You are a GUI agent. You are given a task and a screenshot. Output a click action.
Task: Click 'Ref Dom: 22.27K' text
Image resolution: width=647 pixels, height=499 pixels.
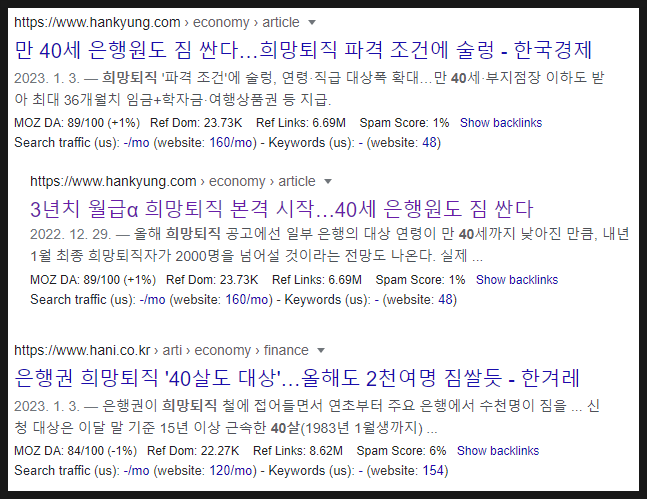coord(193,450)
